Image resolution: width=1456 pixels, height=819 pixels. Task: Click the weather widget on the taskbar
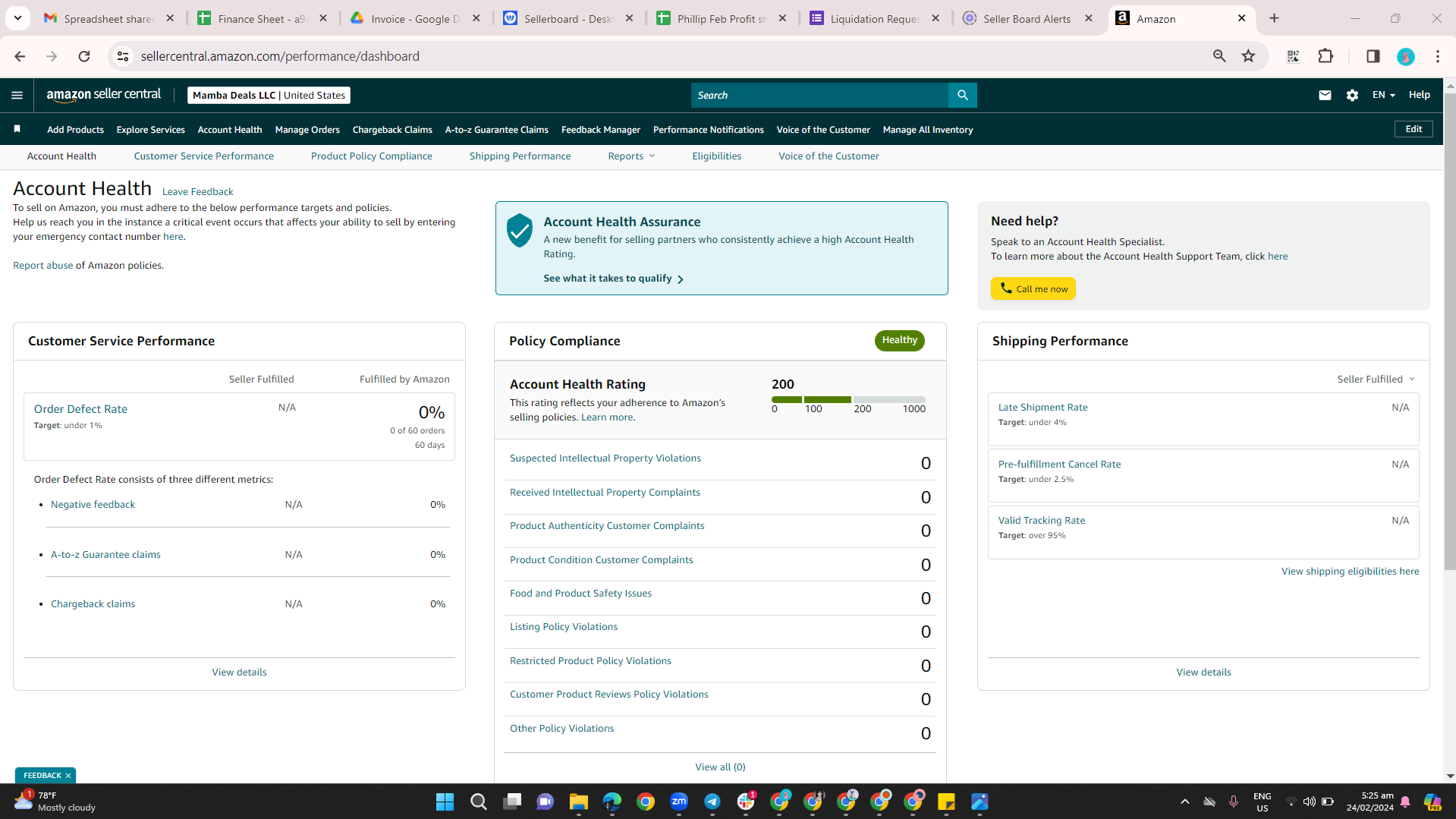pos(55,802)
